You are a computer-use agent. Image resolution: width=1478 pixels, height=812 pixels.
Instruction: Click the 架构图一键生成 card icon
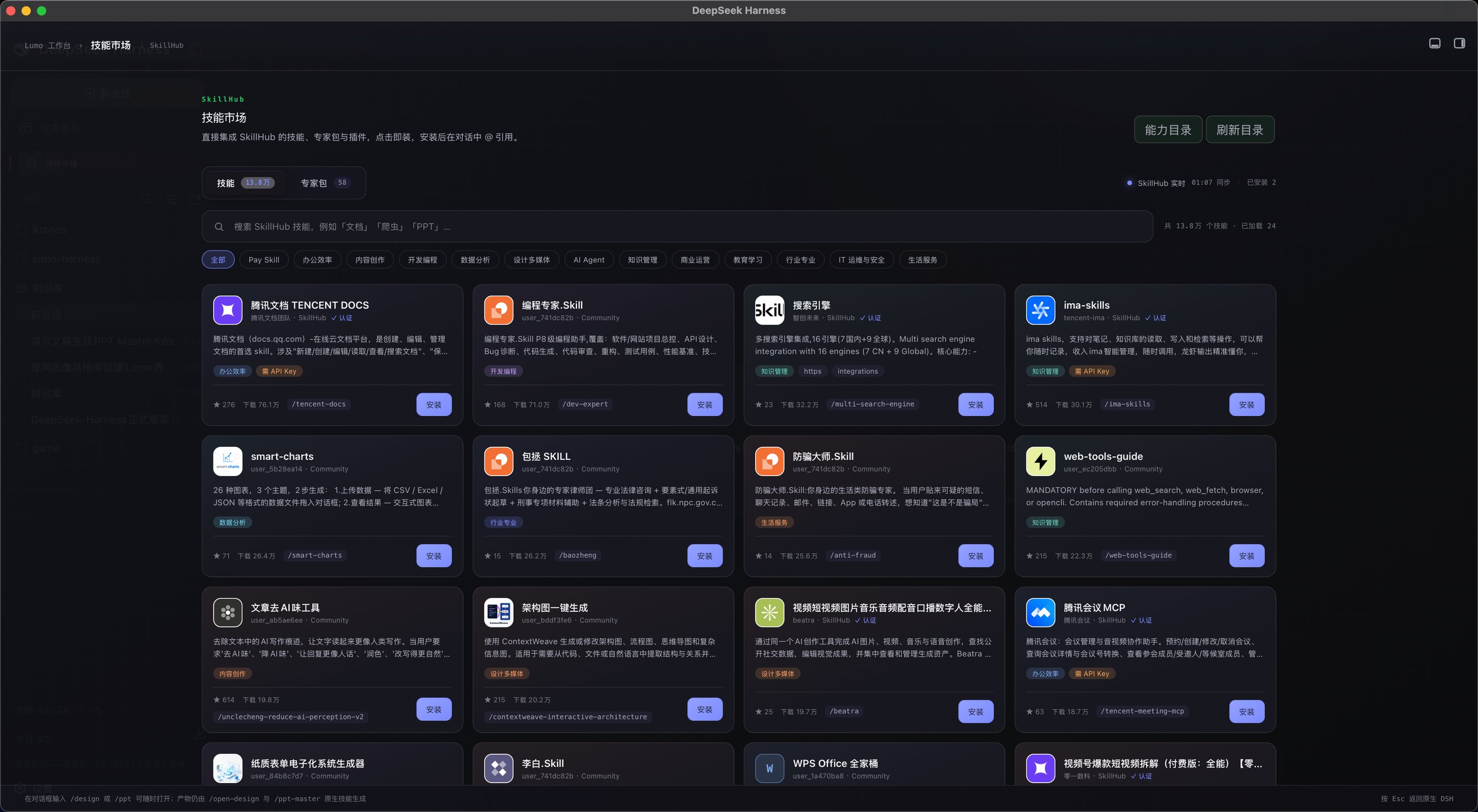tap(499, 613)
